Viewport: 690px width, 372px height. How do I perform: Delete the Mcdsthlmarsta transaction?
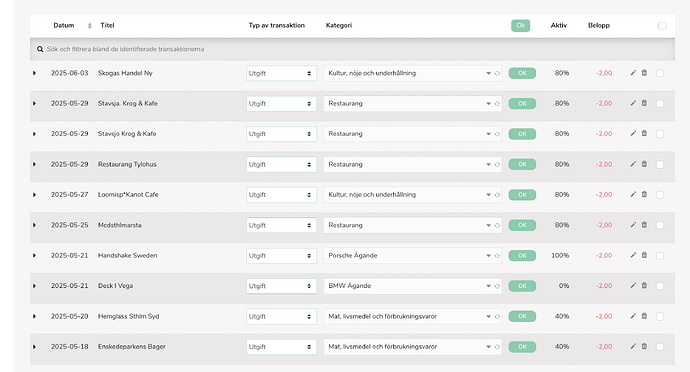point(644,225)
